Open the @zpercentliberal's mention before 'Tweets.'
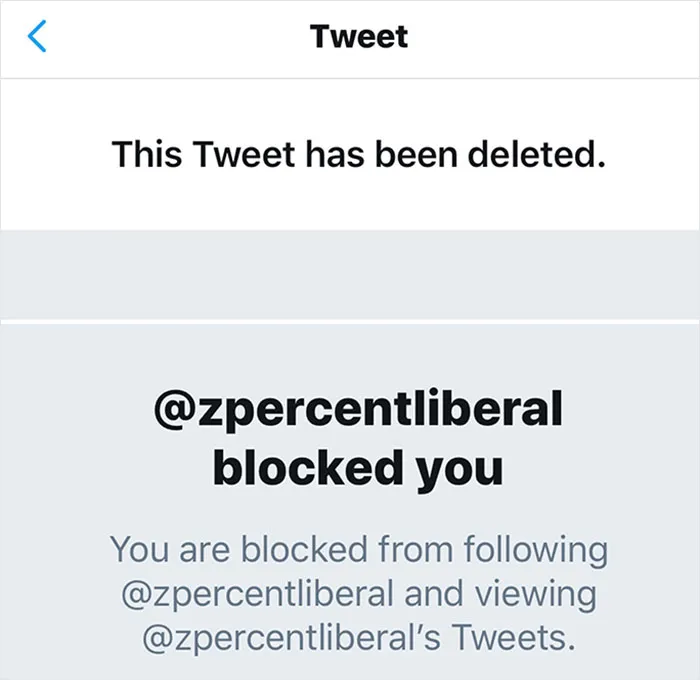The width and height of the screenshot is (700, 680). click(x=292, y=638)
